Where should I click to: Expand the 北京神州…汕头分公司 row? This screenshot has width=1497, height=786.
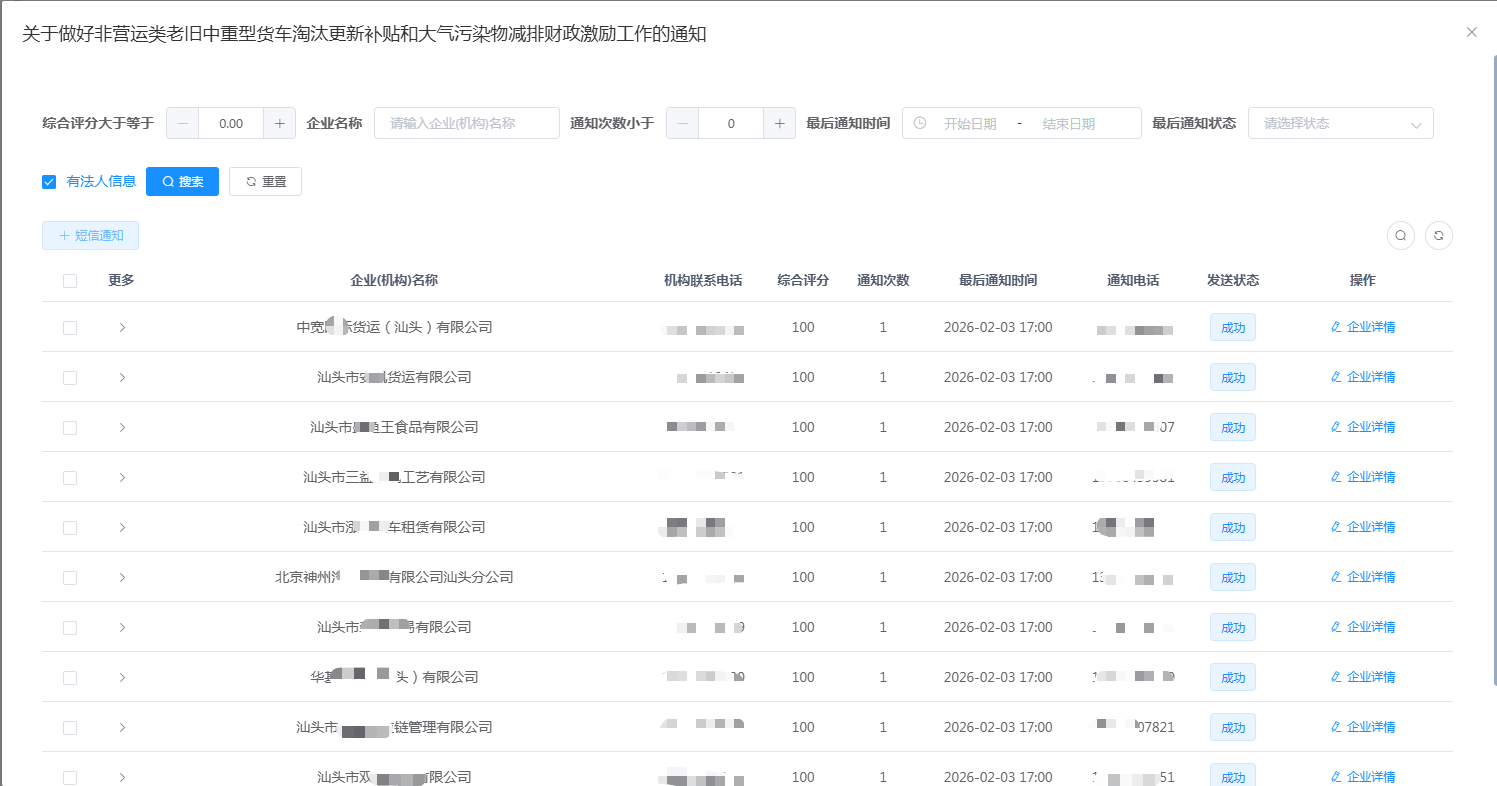point(122,577)
